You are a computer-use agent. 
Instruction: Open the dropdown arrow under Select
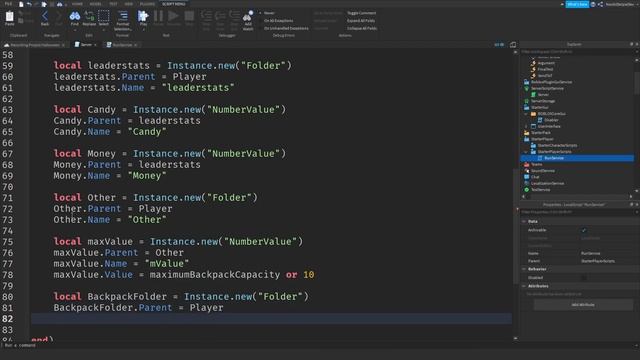pos(104,30)
